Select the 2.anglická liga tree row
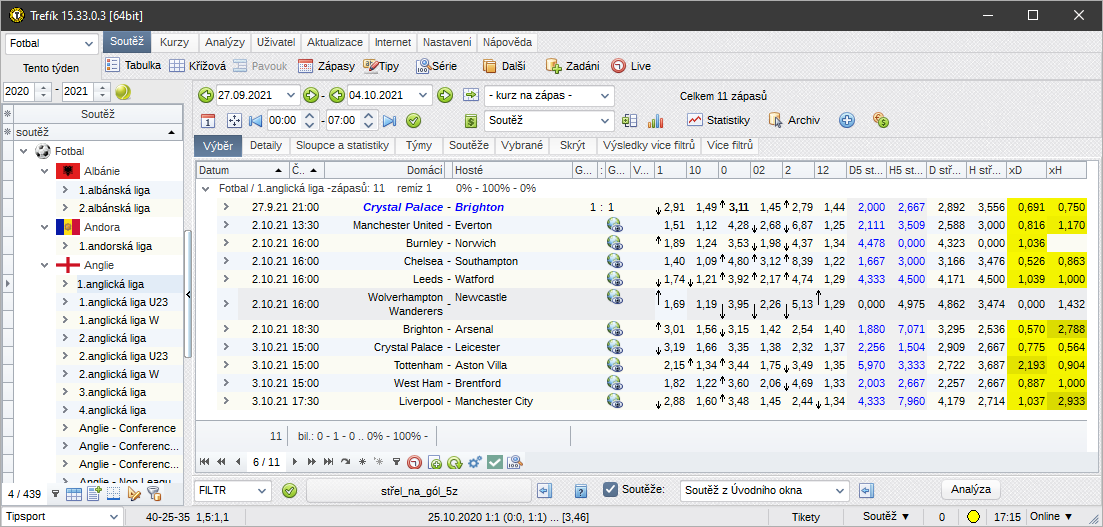1103x527 pixels. point(113,338)
